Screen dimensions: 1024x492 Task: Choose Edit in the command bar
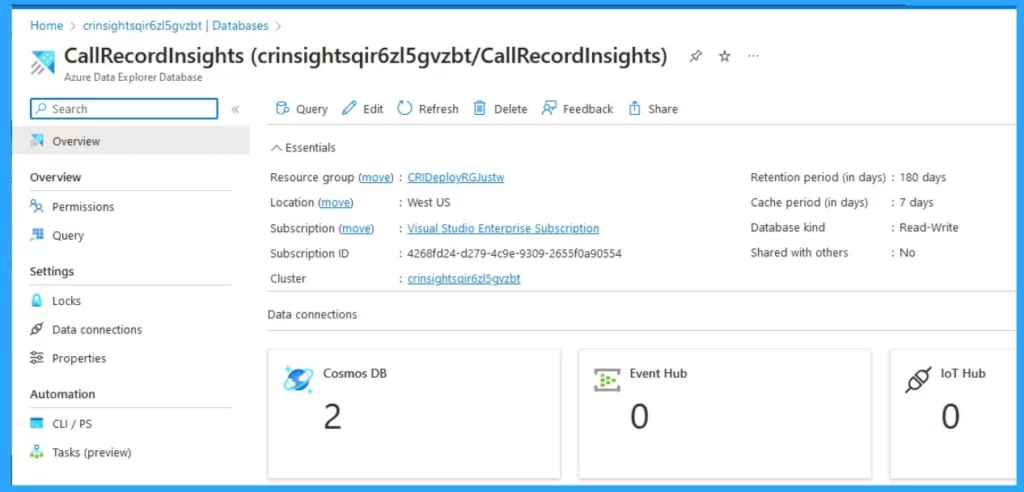pos(362,109)
